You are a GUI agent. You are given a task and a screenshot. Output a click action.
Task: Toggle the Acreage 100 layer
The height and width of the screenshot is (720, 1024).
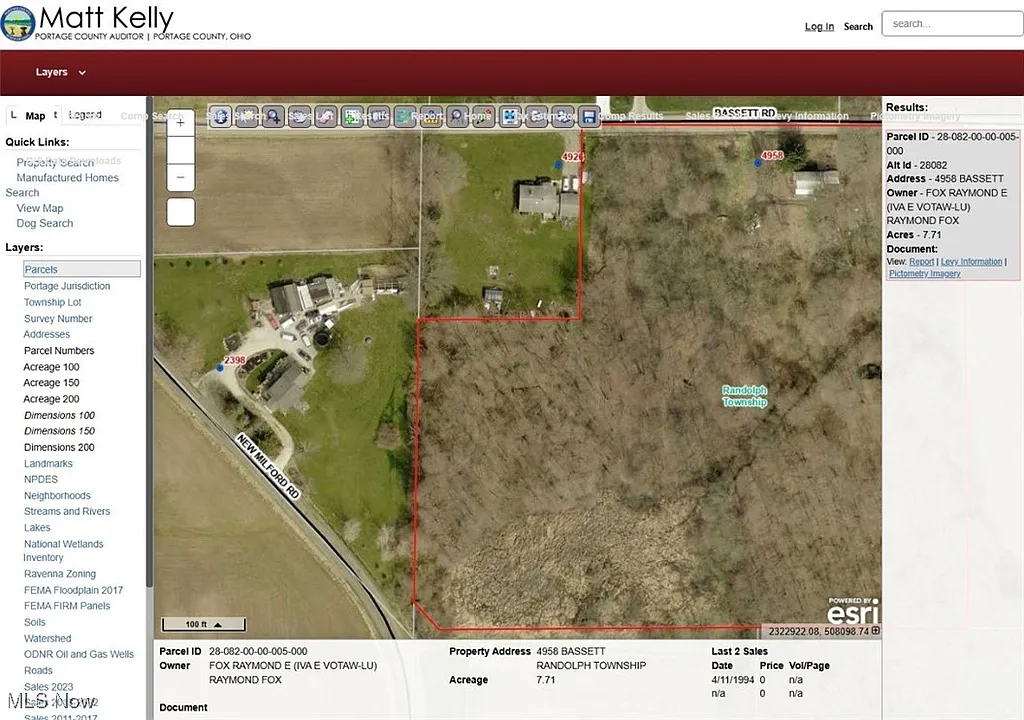(51, 367)
